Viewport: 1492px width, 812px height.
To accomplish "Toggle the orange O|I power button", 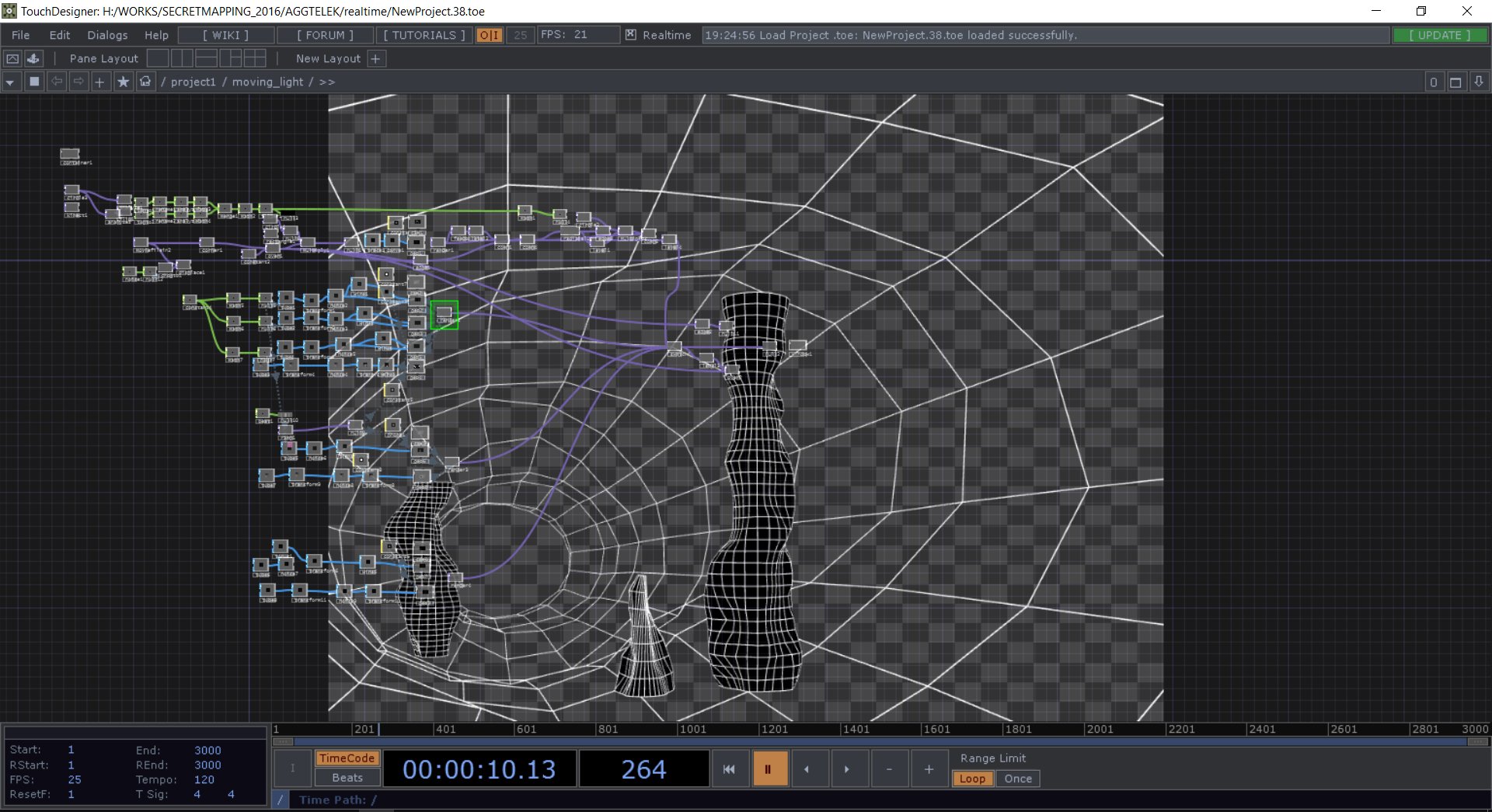I will (489, 35).
